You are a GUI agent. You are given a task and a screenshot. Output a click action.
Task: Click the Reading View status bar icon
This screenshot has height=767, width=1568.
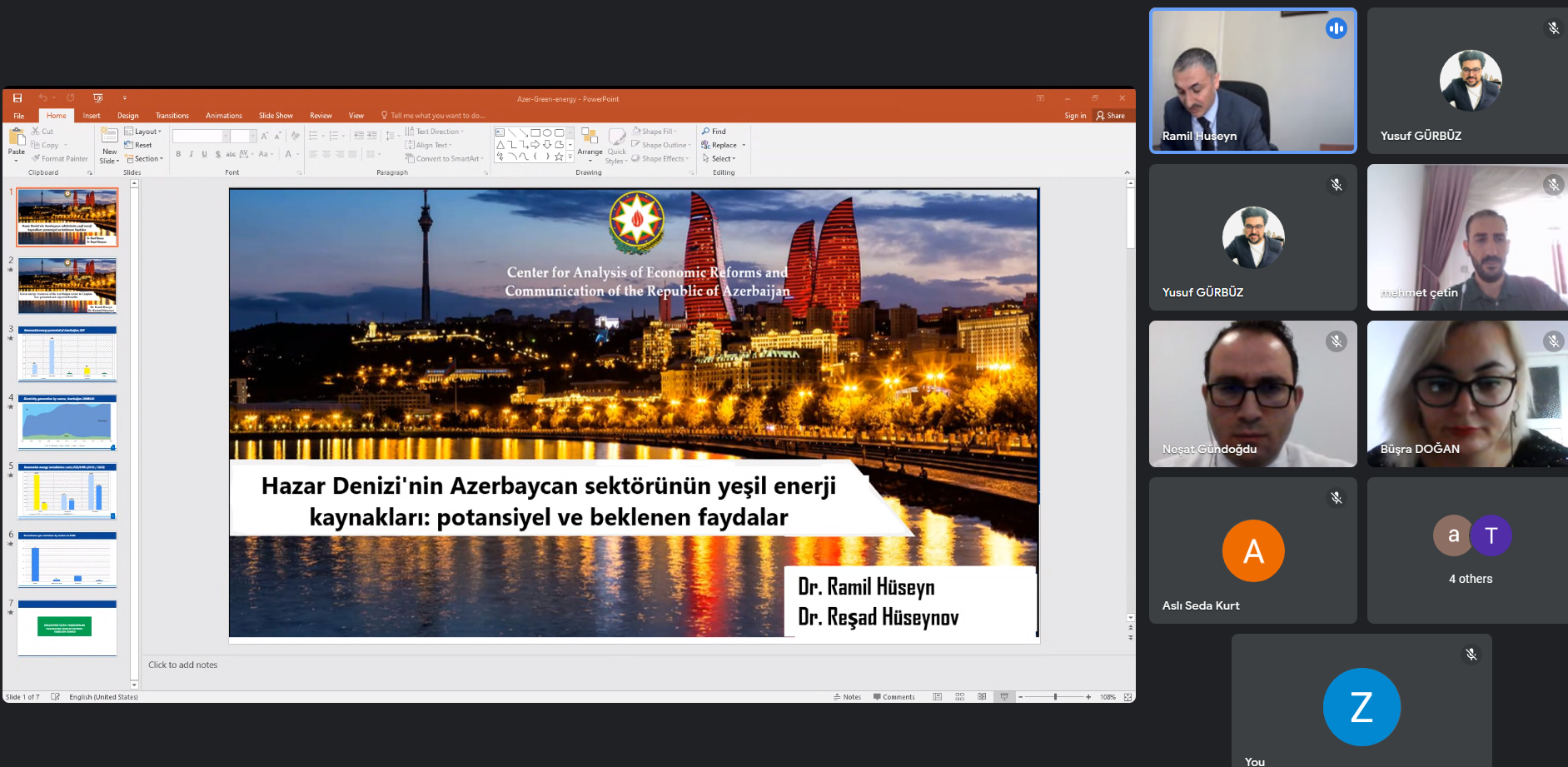[x=982, y=697]
